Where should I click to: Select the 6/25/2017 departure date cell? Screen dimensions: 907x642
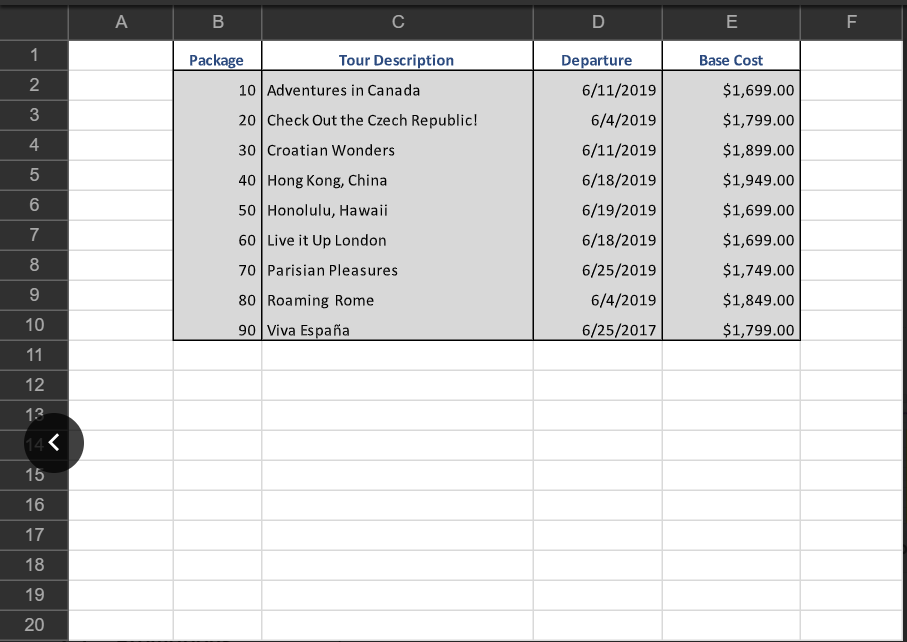pos(597,330)
